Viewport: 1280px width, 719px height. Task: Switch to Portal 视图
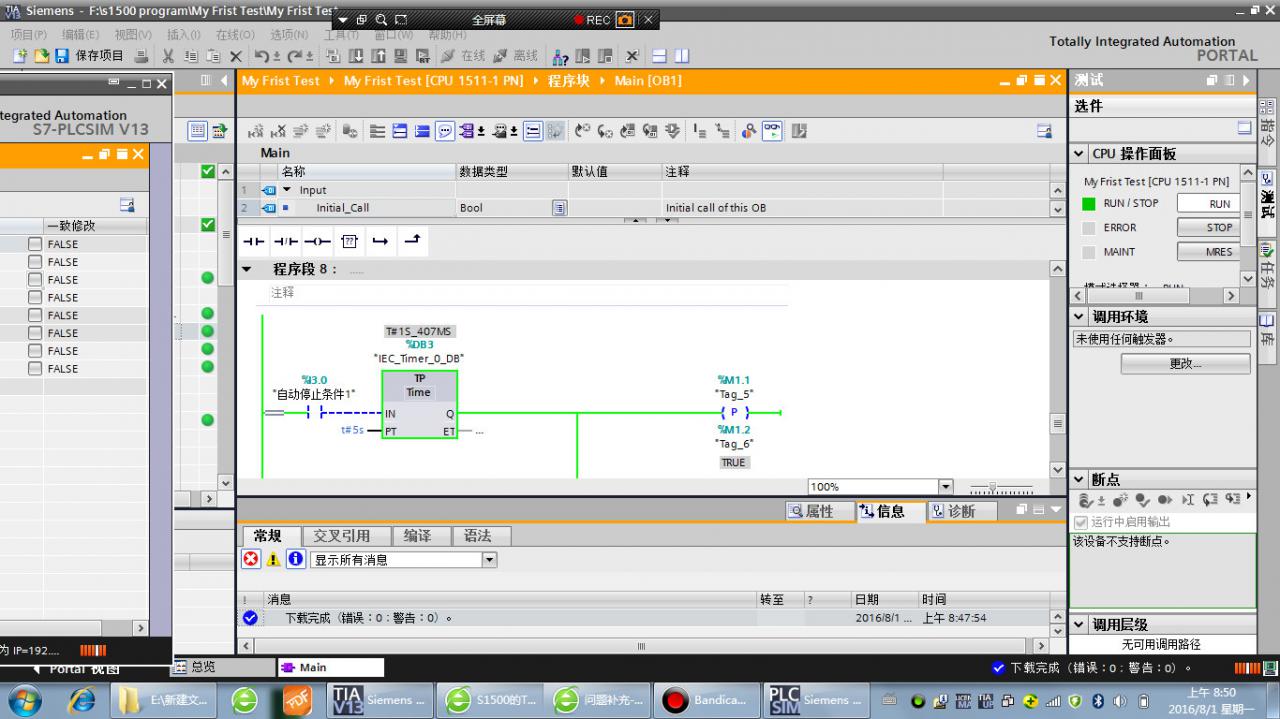(x=76, y=668)
